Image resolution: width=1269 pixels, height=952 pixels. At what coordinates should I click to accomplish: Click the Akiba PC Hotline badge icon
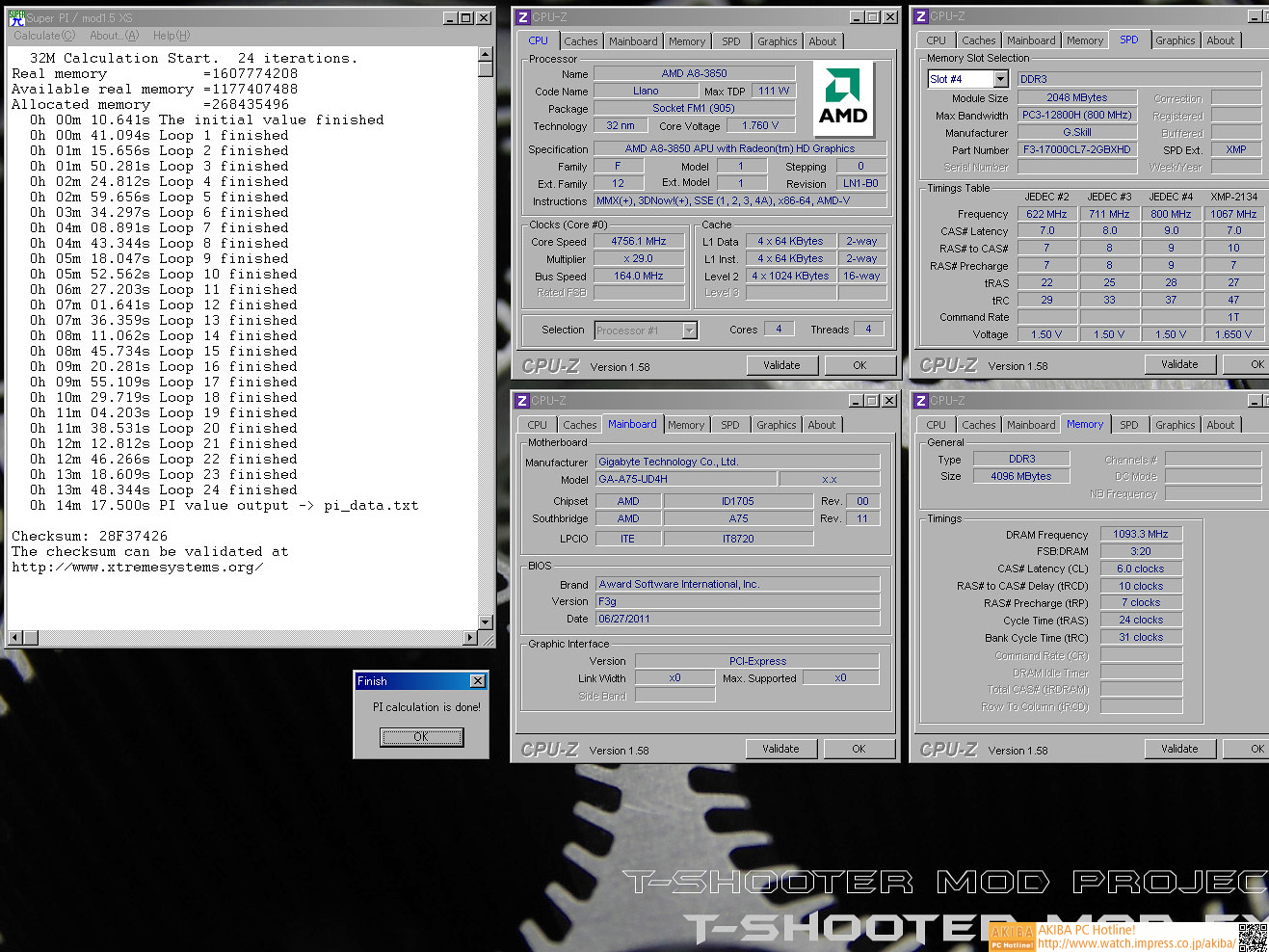coord(1012,937)
